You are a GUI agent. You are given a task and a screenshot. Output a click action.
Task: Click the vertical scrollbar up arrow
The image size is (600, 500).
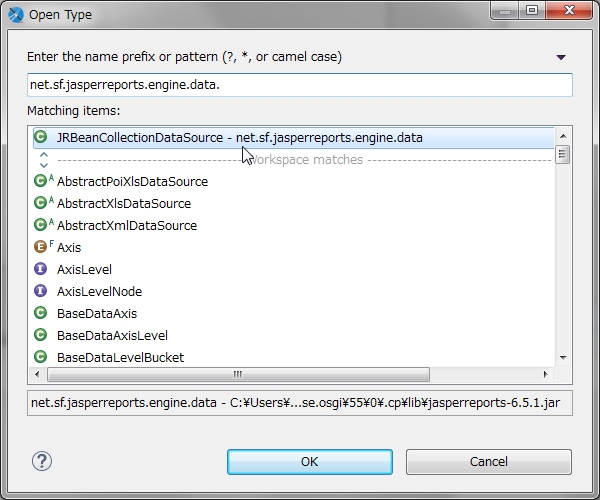[563, 136]
